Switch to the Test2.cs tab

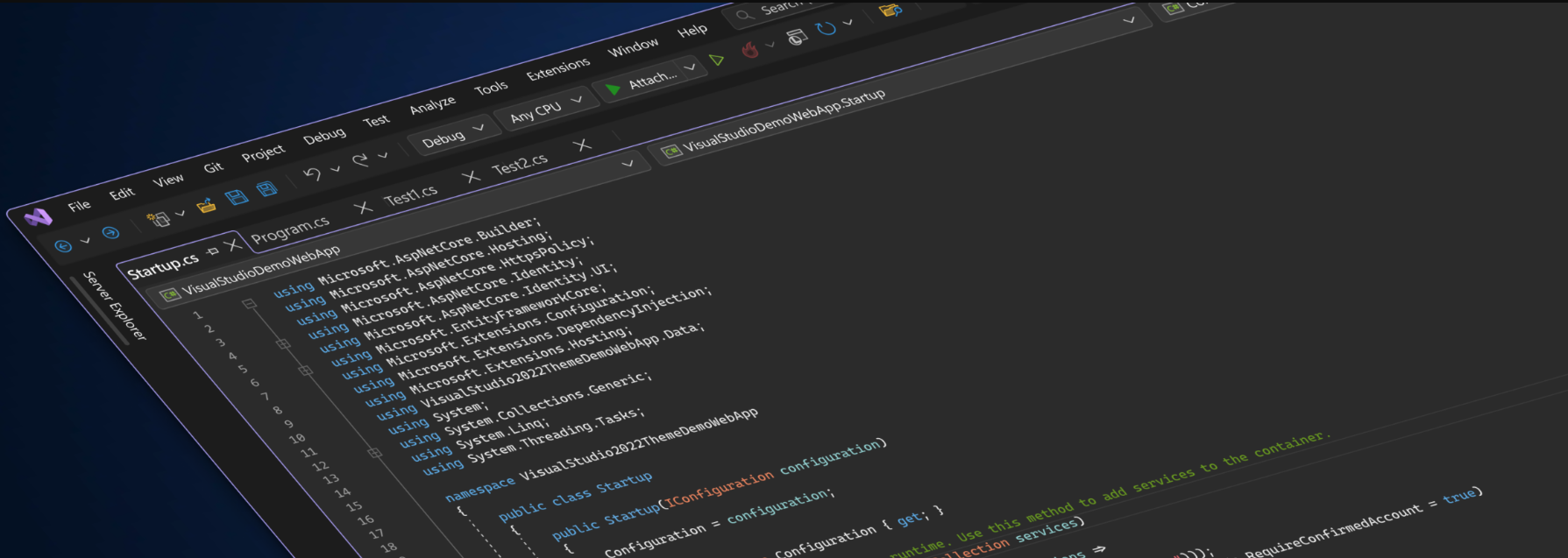520,163
